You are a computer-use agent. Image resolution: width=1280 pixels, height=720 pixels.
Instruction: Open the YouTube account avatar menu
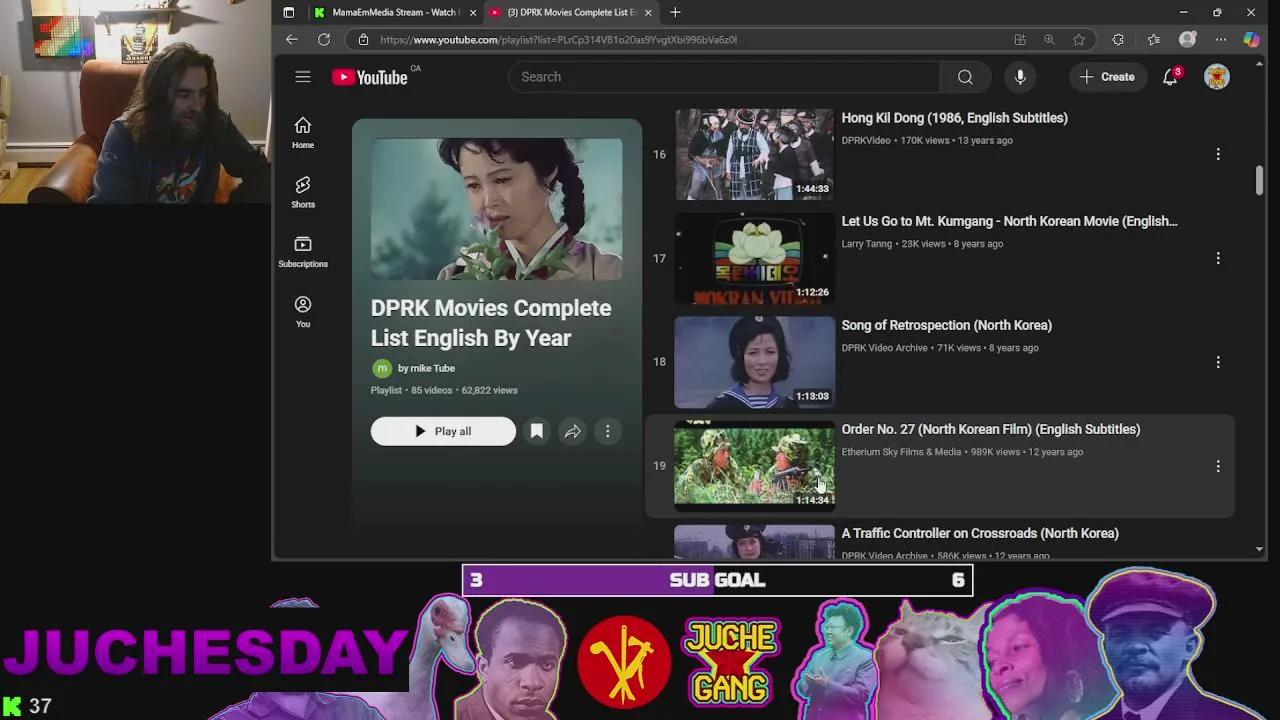(1217, 77)
